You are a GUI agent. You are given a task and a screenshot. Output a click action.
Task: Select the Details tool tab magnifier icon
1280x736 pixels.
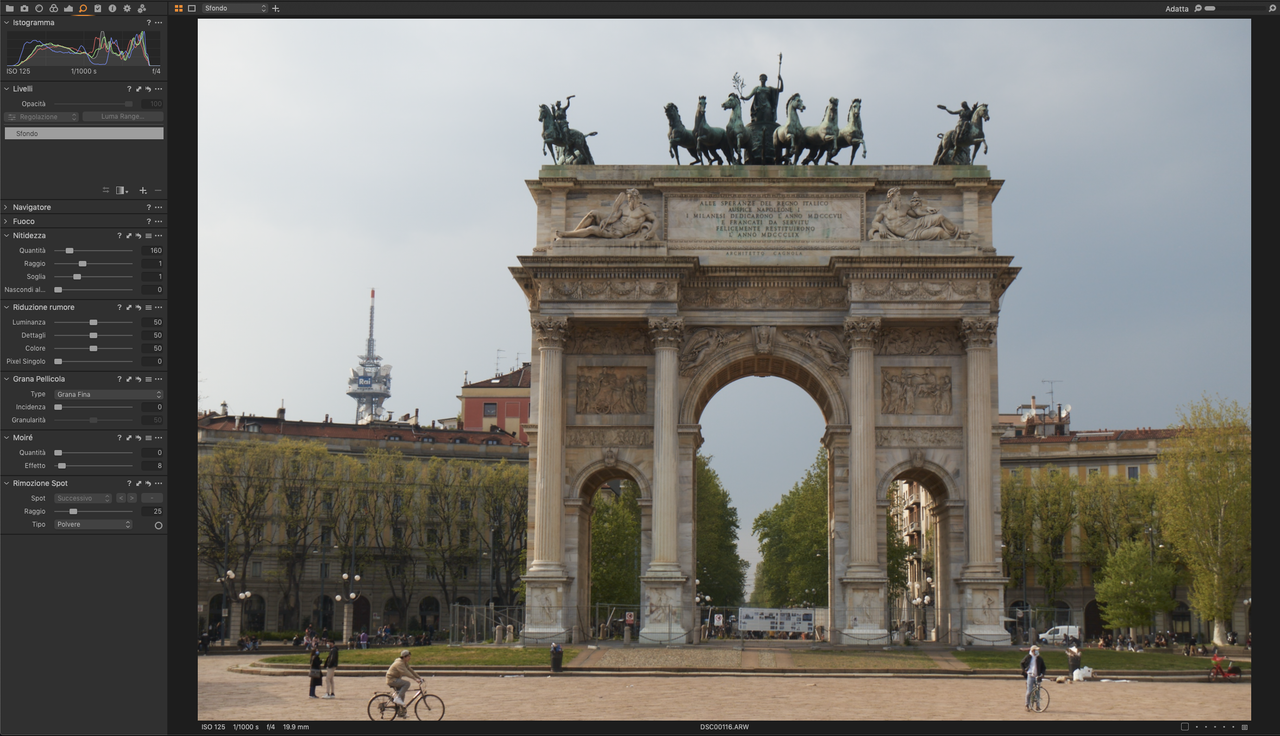pyautogui.click(x=83, y=8)
